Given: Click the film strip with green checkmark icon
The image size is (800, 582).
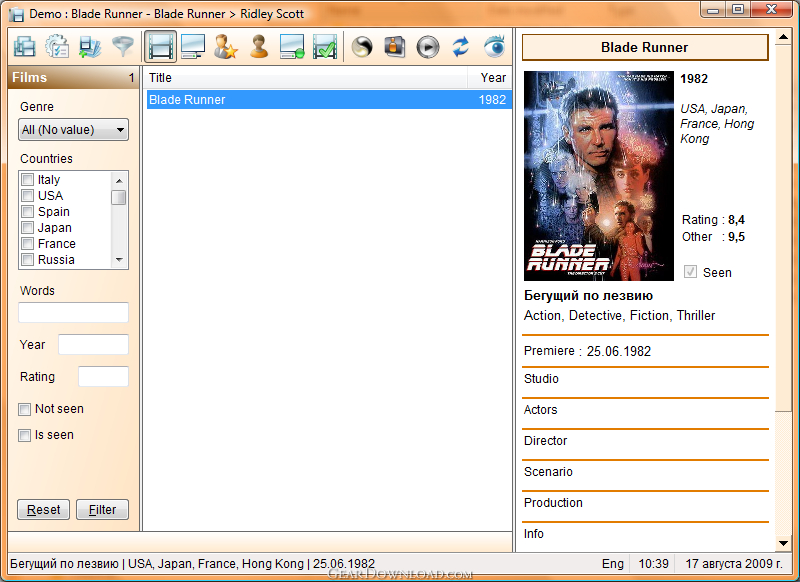Looking at the screenshot, I should pyautogui.click(x=325, y=47).
